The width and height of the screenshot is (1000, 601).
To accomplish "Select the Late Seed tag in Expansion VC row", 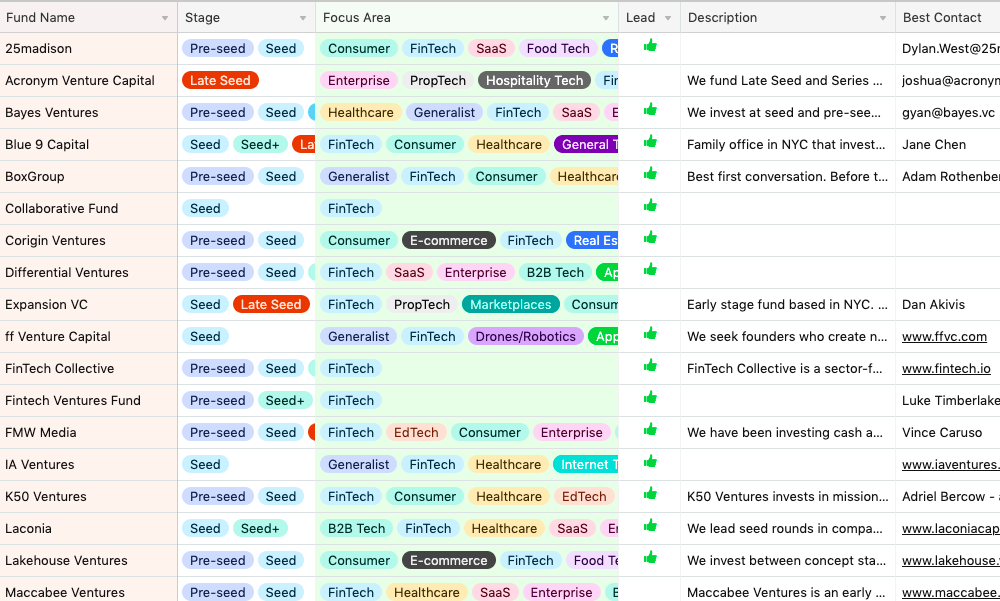I will 271,304.
